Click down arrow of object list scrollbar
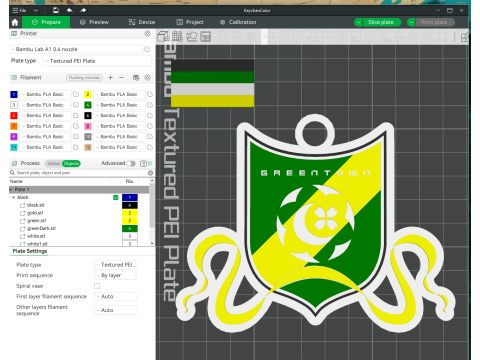480x360 pixels. point(152,243)
